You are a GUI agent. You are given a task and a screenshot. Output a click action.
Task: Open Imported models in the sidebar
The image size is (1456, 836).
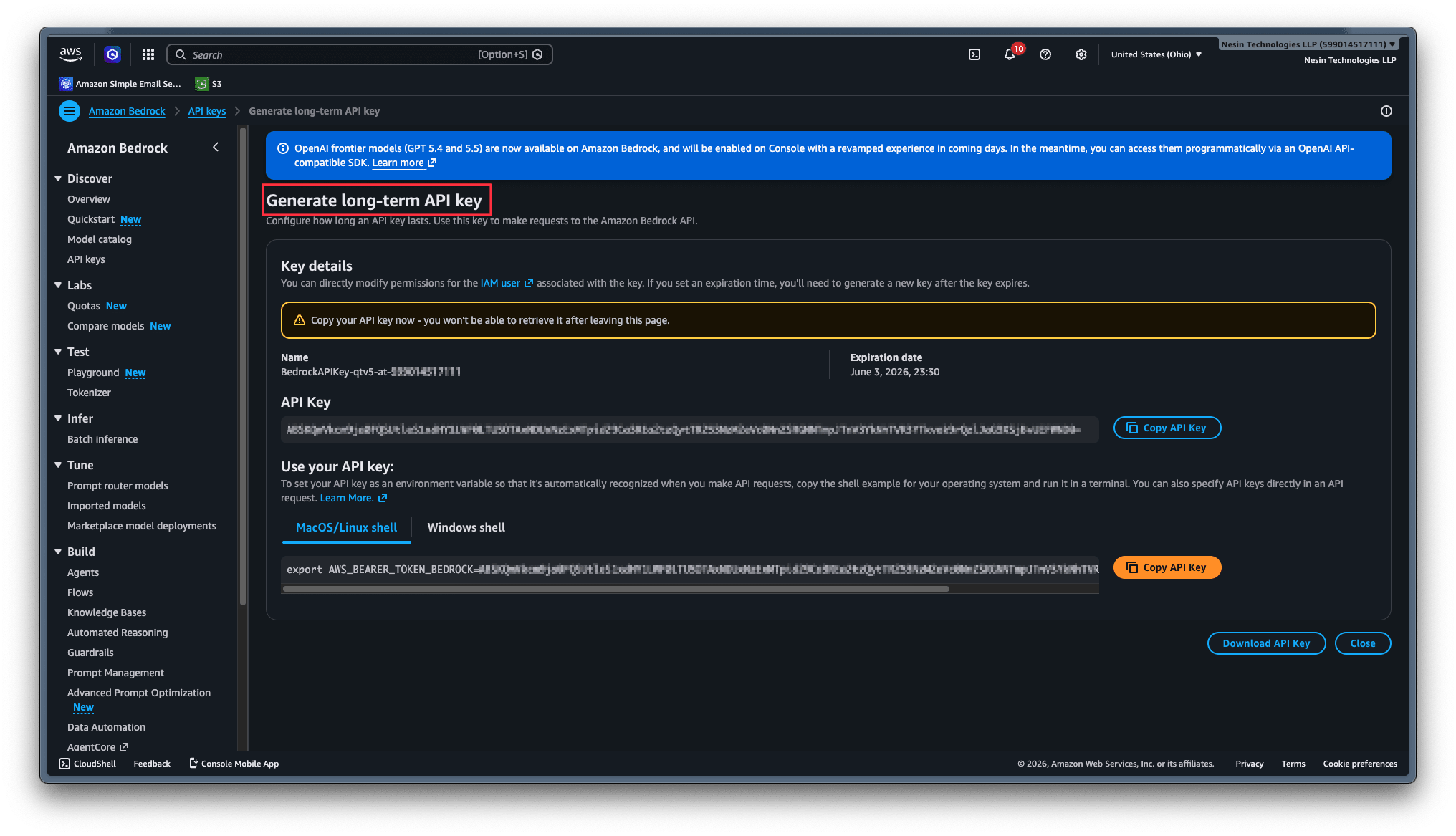[107, 506]
